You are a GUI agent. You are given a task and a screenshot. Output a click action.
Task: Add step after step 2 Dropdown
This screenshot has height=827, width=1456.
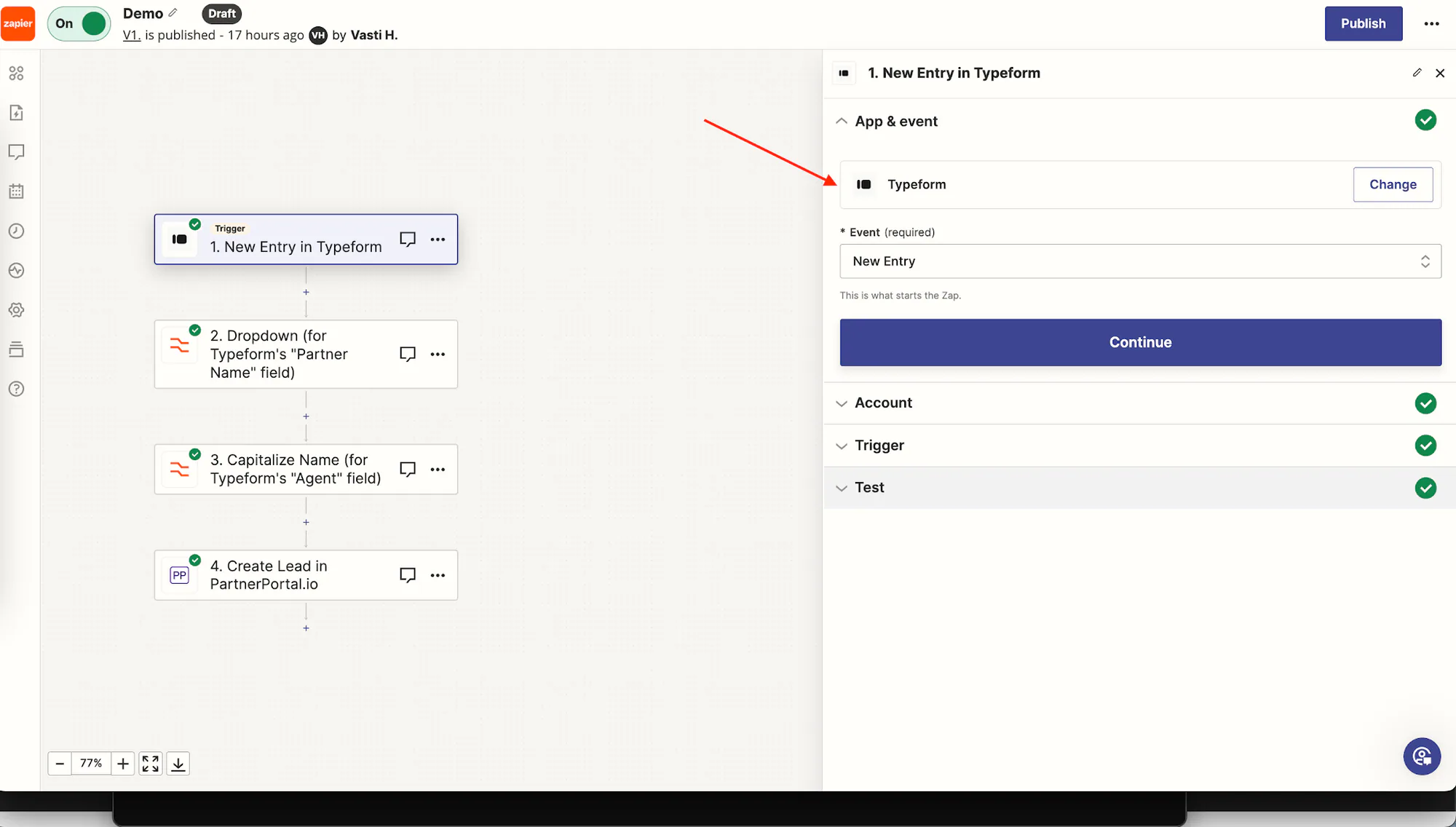click(x=306, y=416)
